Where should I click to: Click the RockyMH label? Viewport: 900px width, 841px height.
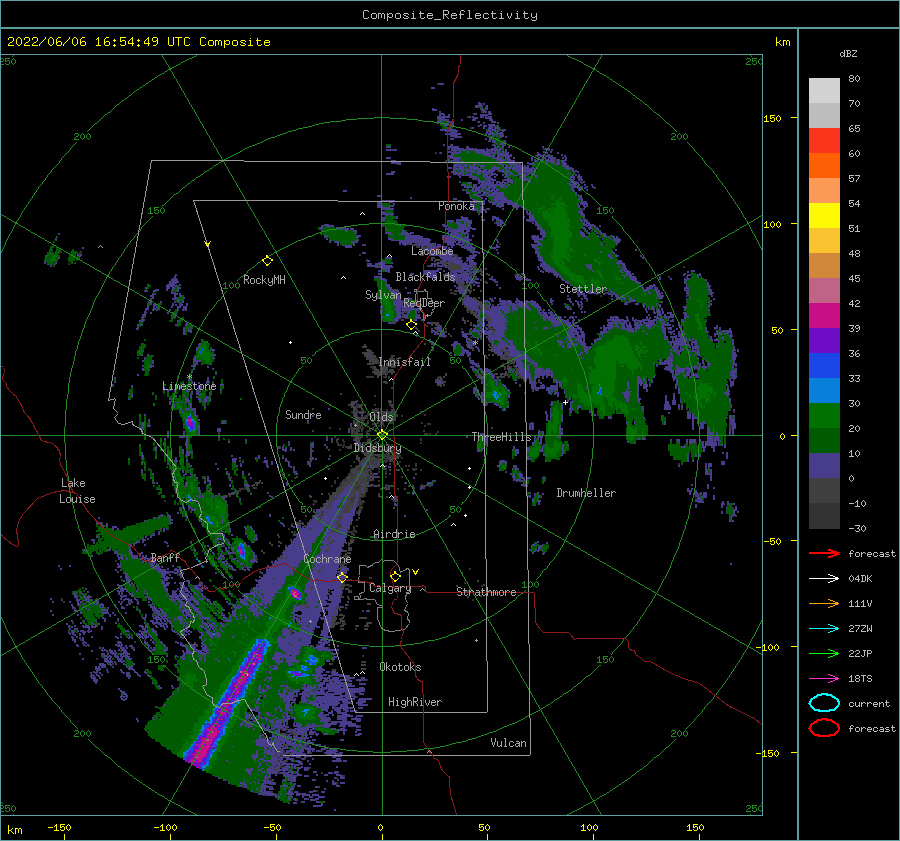[264, 280]
